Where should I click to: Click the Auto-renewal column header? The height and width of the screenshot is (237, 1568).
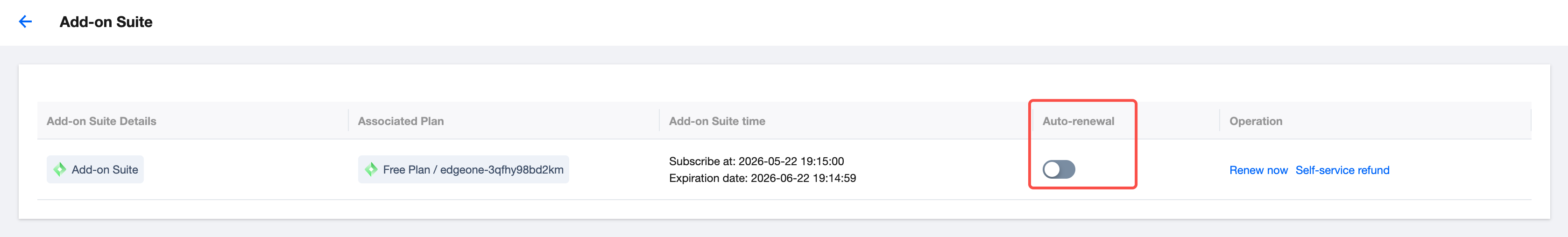tap(1078, 121)
